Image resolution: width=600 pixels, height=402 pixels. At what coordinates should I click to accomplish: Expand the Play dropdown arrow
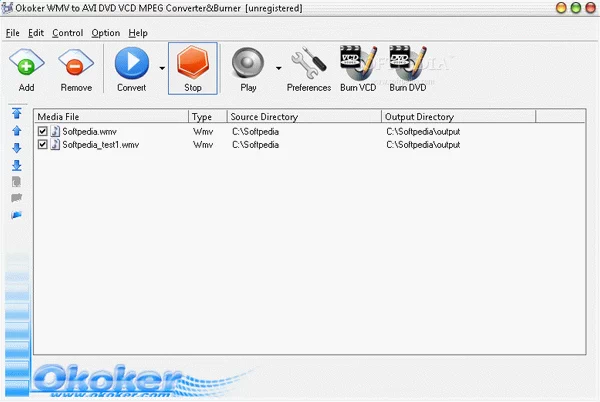[279, 68]
